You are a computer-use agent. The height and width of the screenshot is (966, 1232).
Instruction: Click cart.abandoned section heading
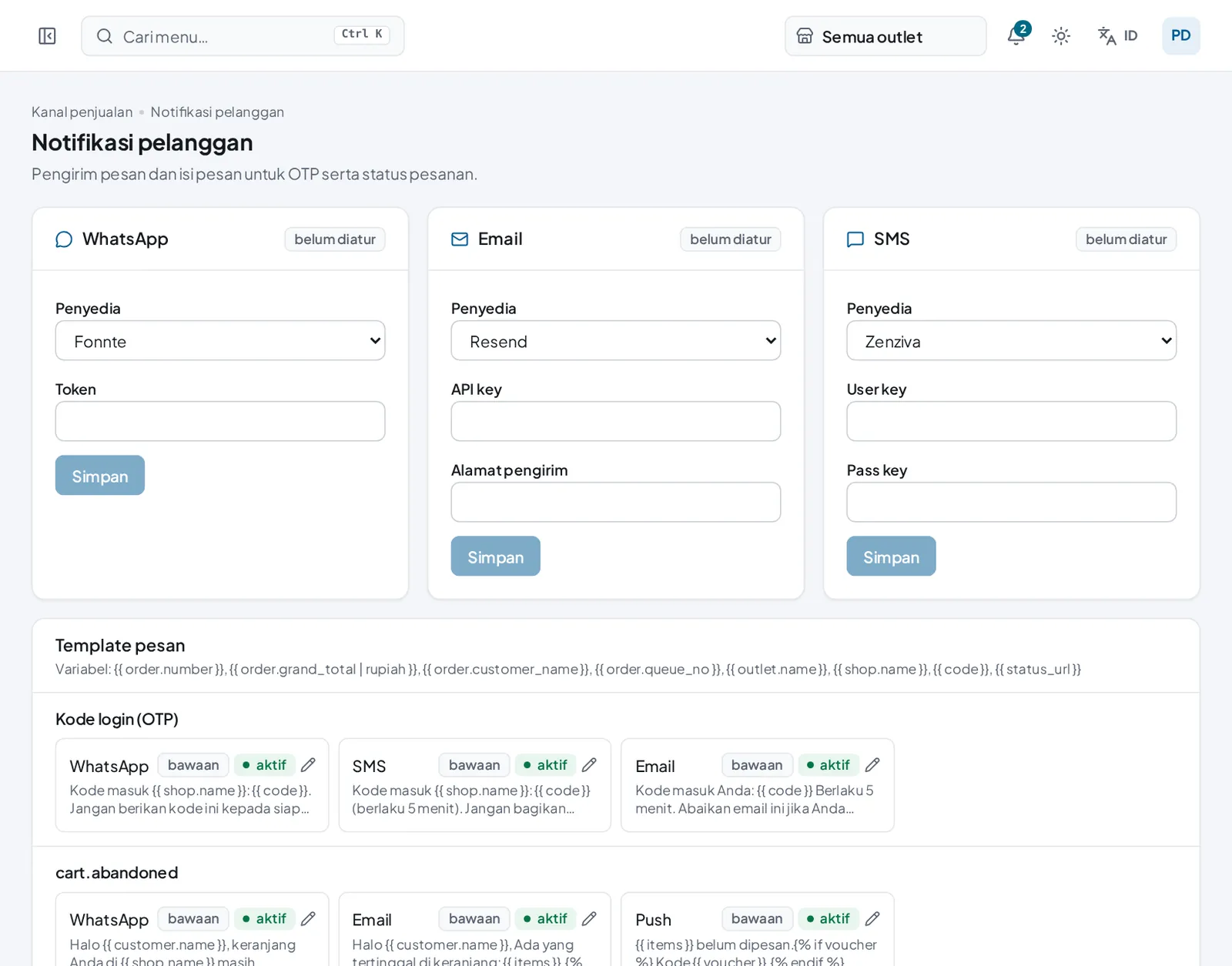pos(117,873)
